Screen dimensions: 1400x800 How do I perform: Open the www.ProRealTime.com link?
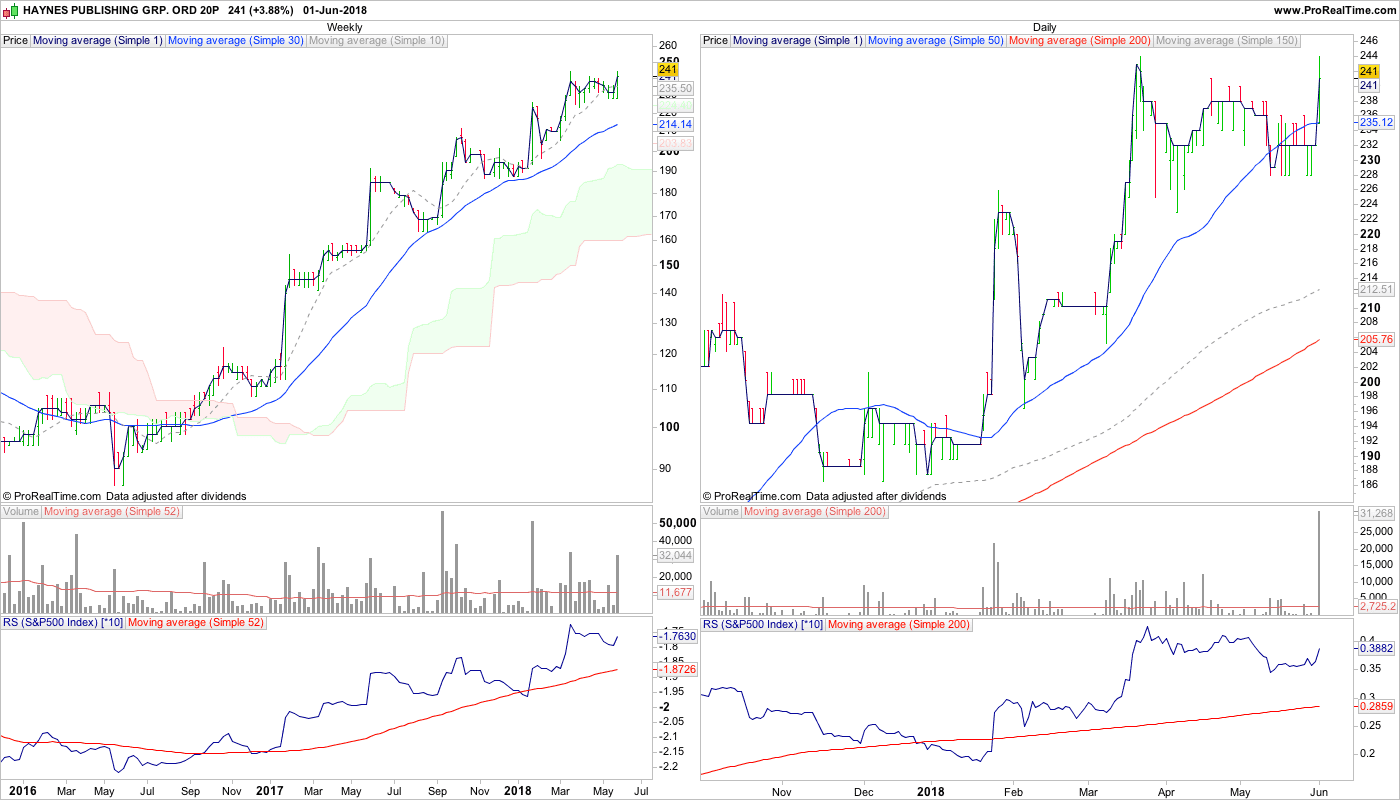coord(1334,10)
